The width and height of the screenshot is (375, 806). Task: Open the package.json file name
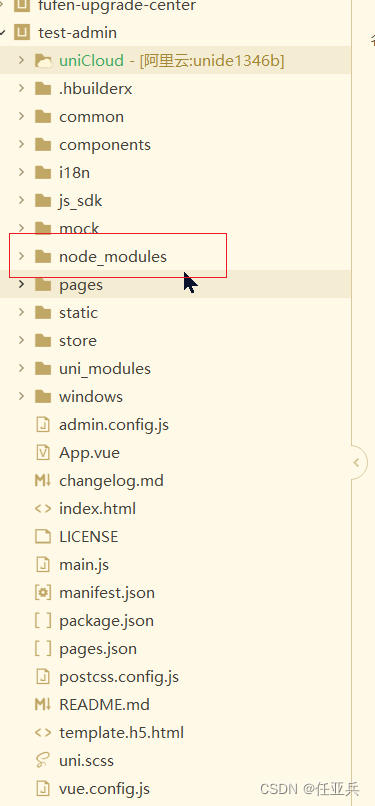tap(106, 621)
